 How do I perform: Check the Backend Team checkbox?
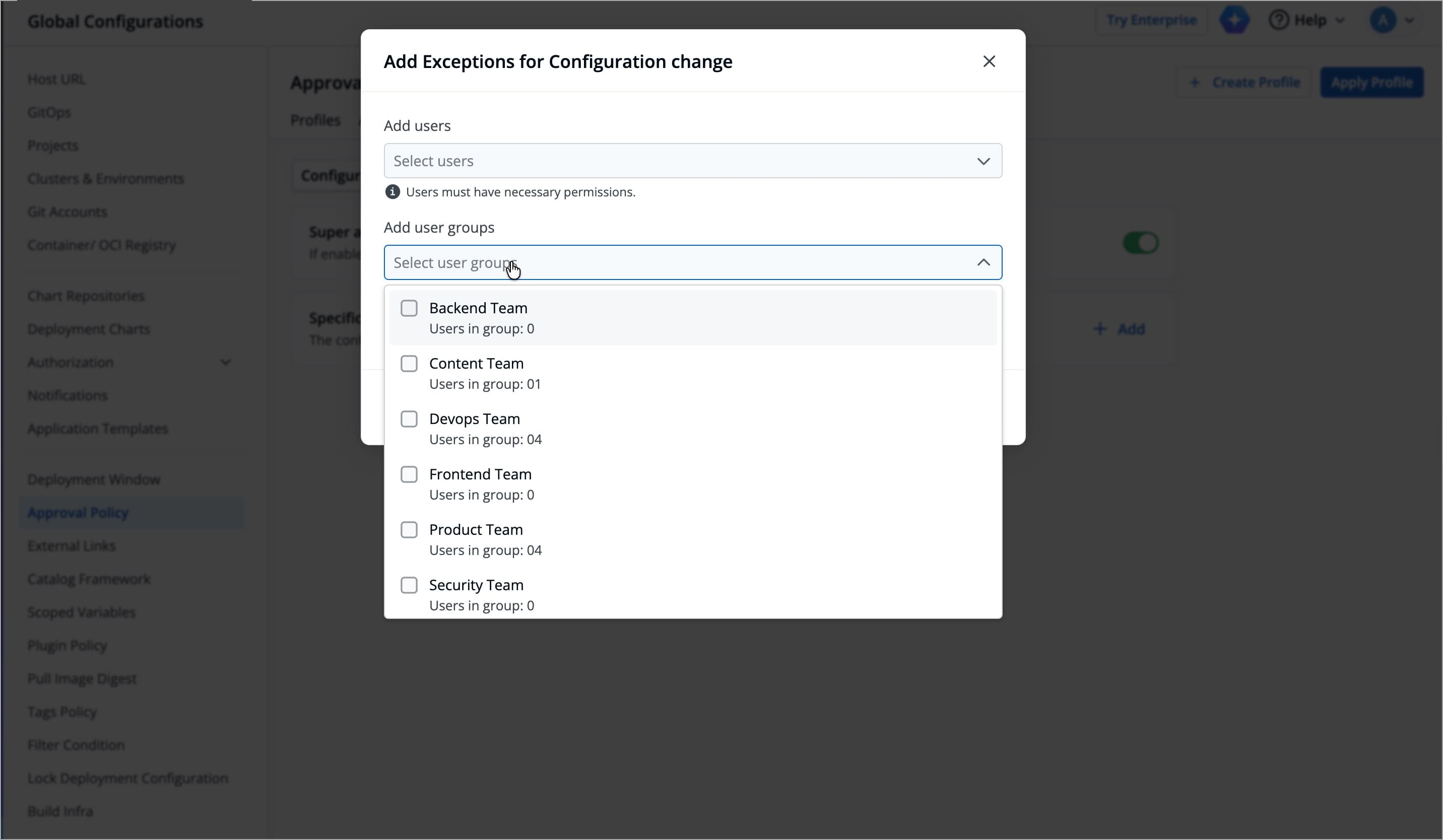[410, 308]
